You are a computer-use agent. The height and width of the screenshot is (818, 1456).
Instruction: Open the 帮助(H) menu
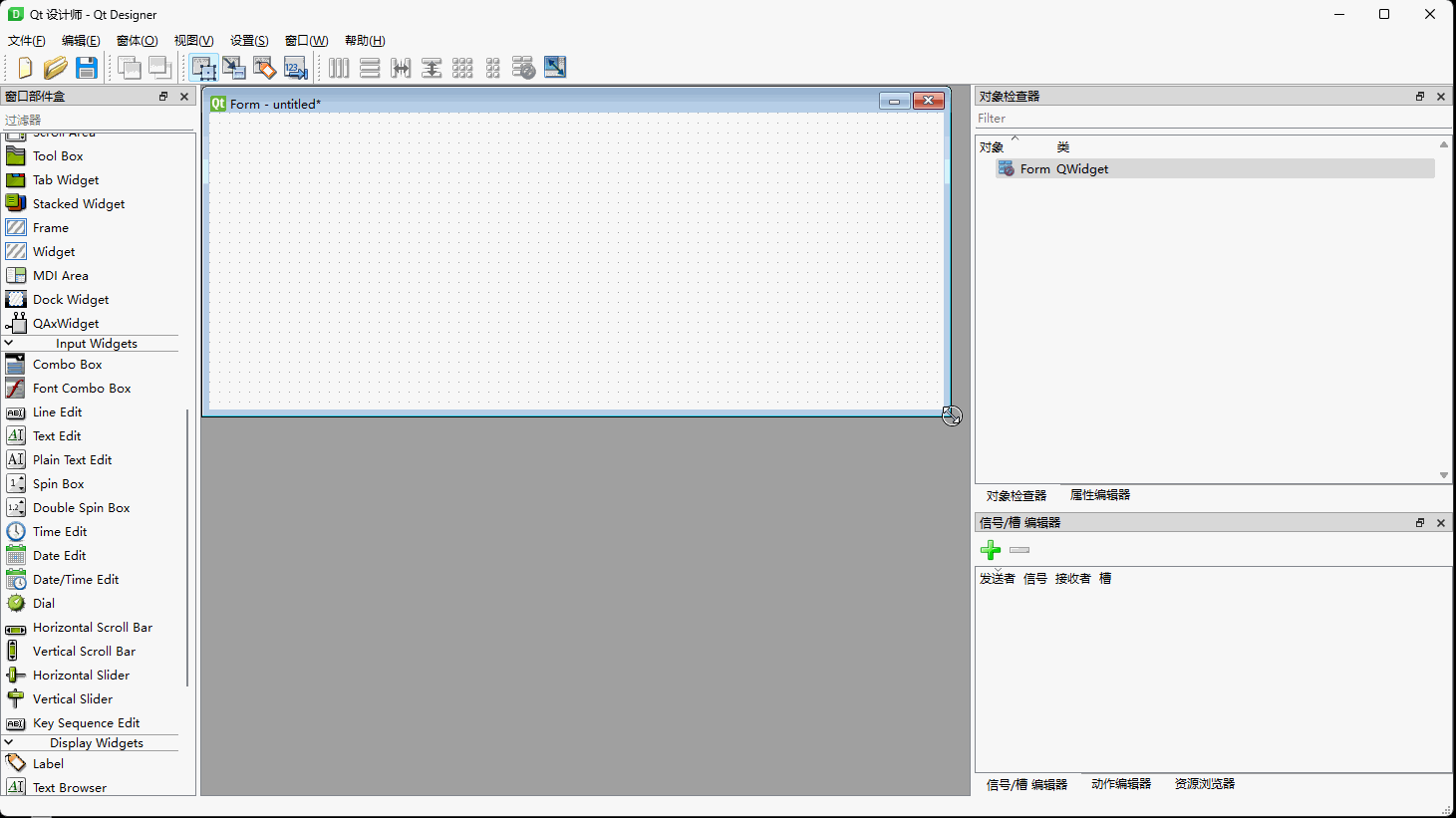pos(365,41)
